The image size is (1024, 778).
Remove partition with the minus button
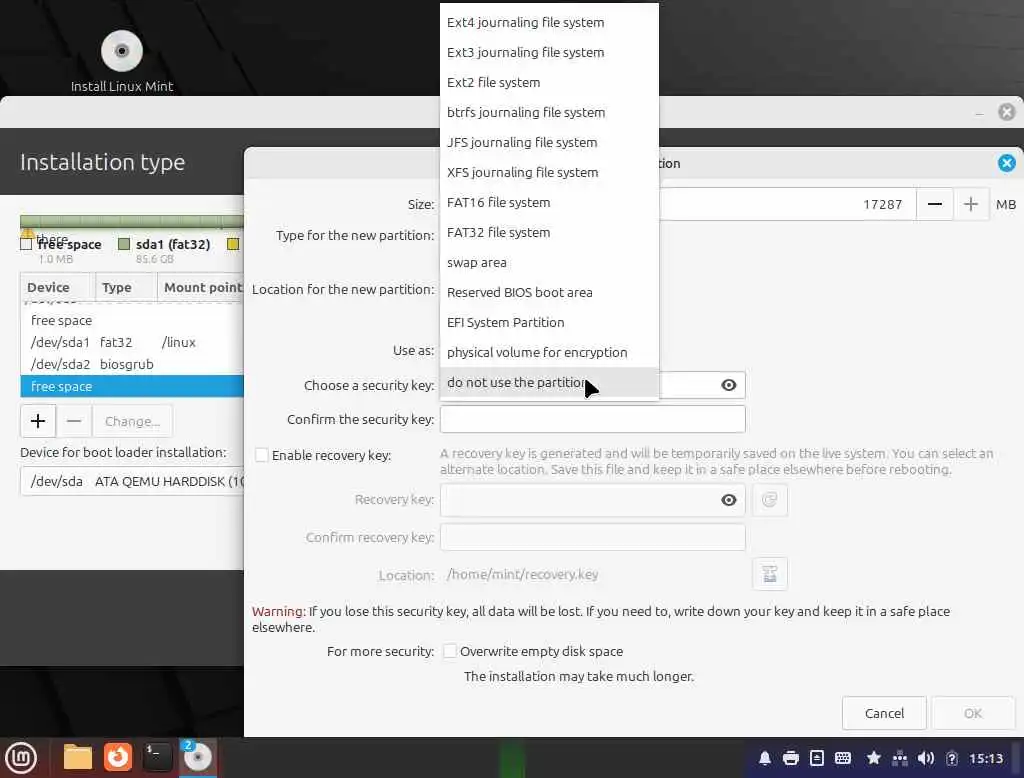pos(74,421)
